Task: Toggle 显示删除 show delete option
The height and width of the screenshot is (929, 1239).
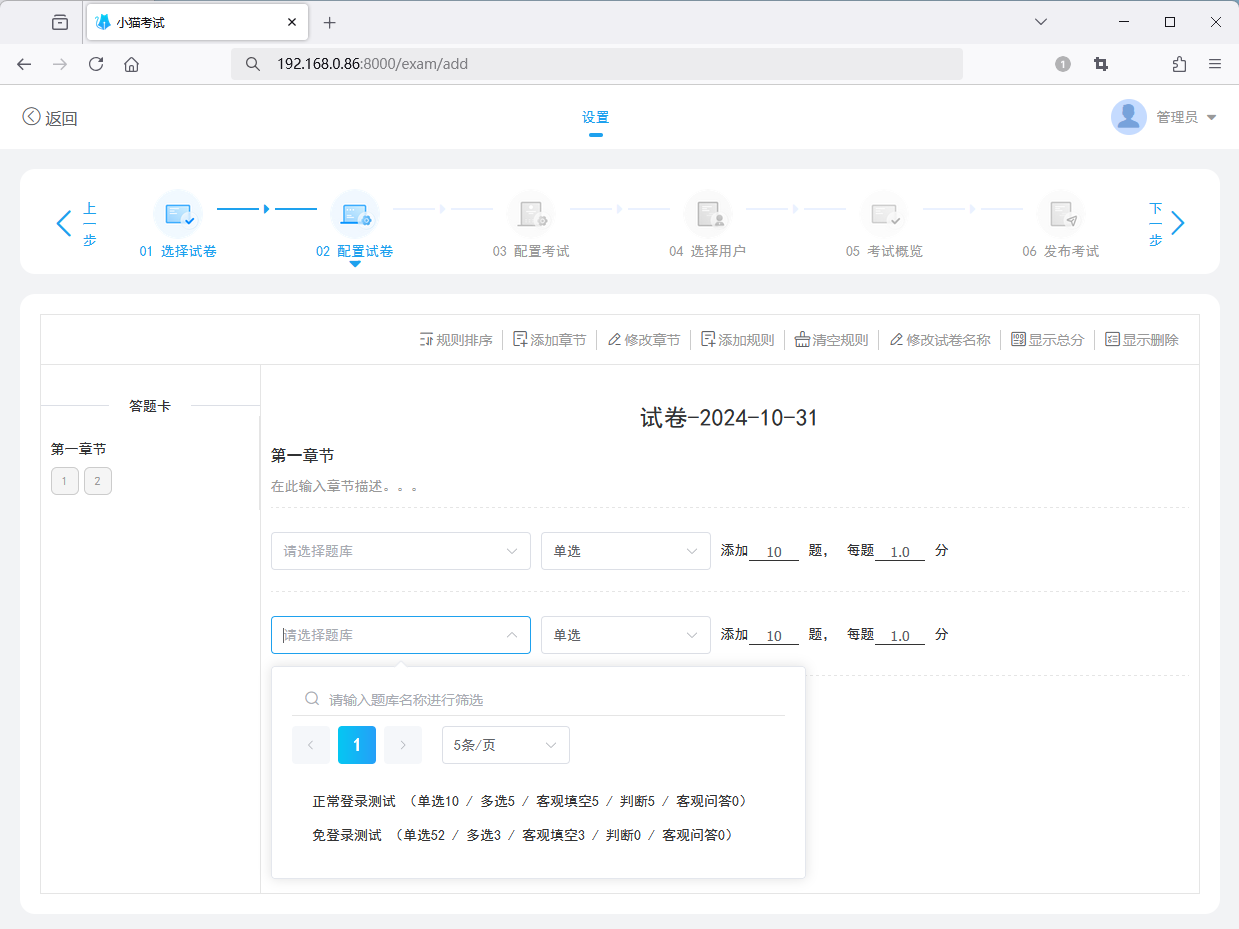Action: [x=1112, y=340]
